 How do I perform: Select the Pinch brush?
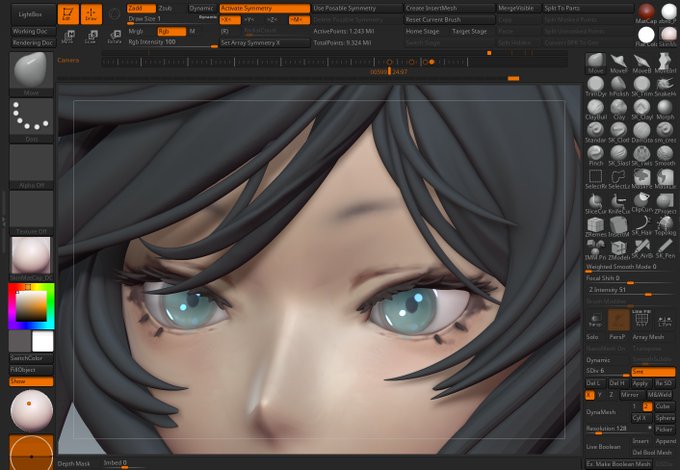[x=595, y=156]
